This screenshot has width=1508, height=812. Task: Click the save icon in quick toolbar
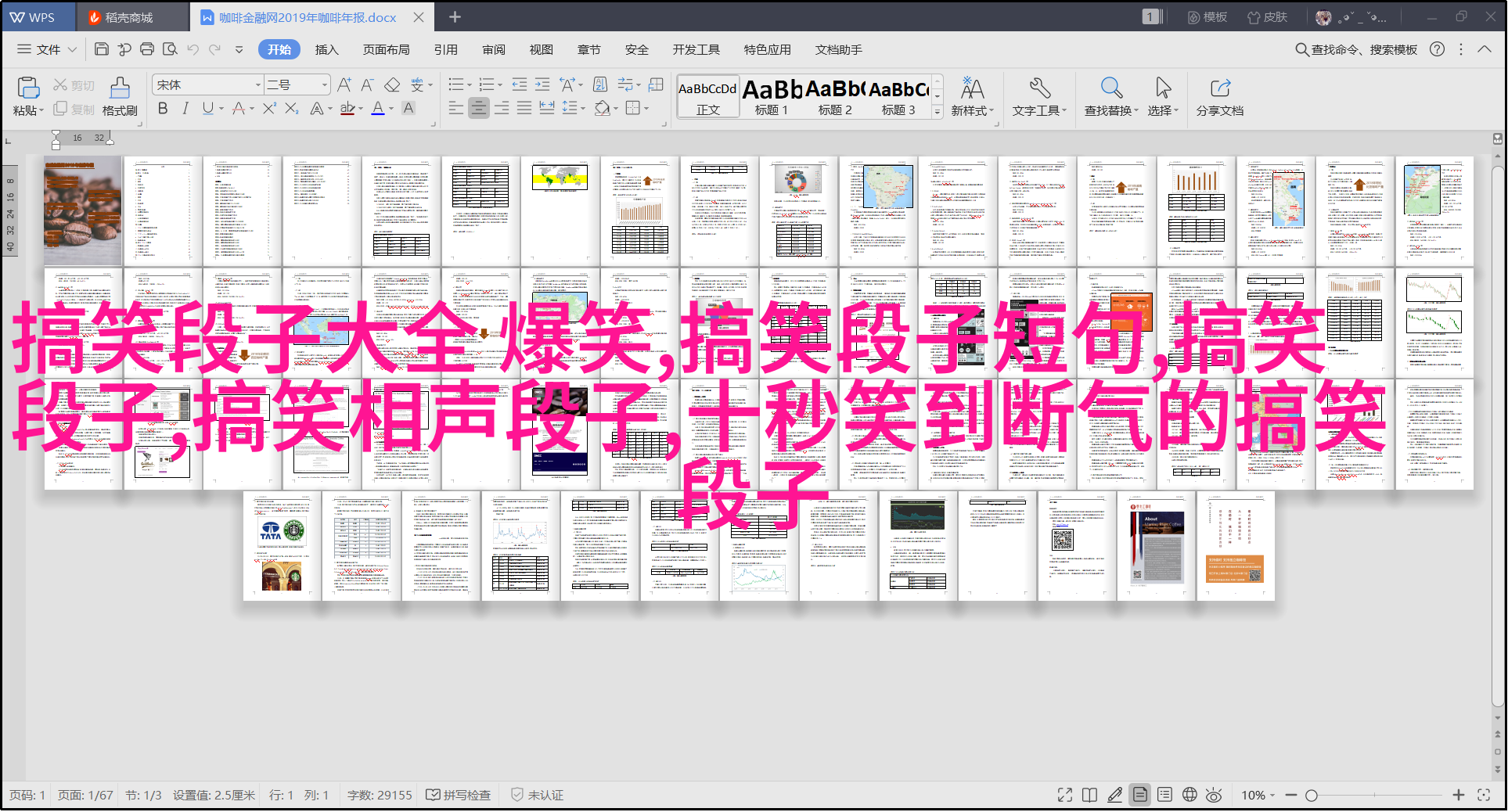(x=101, y=49)
